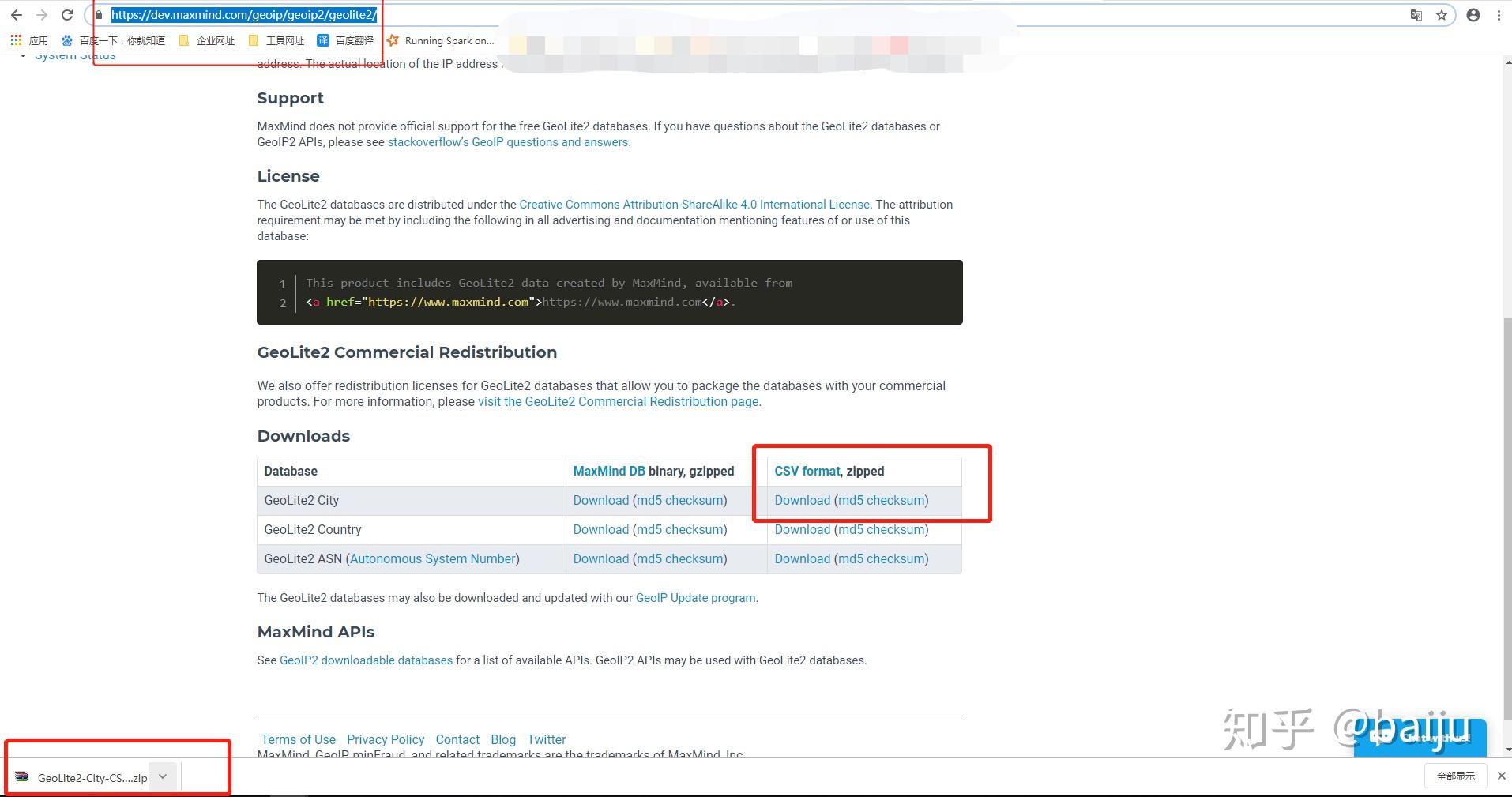Open md5 checksum for GeoLite2 Country binary

click(679, 530)
